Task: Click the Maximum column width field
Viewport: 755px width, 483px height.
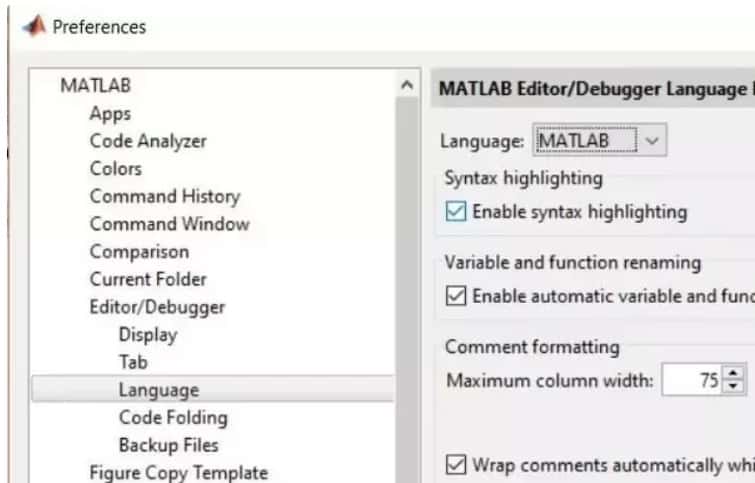Action: coord(691,380)
